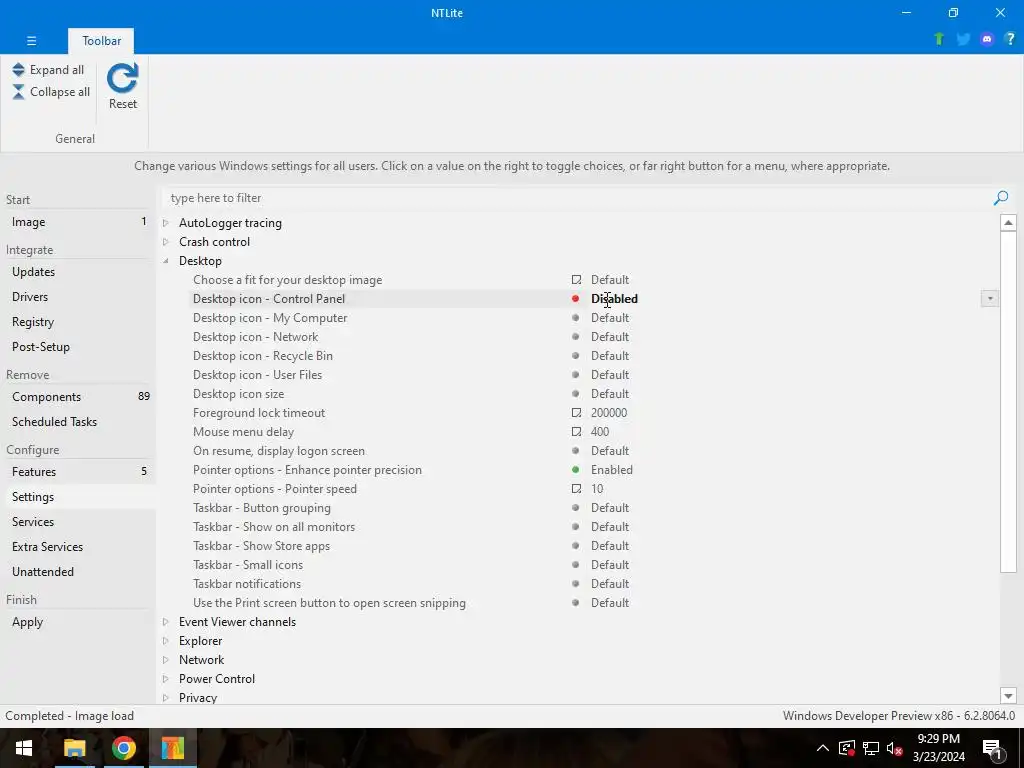Toggle green dot for Enhance pointer precision
Screen dimensions: 1024x768
tap(575, 470)
